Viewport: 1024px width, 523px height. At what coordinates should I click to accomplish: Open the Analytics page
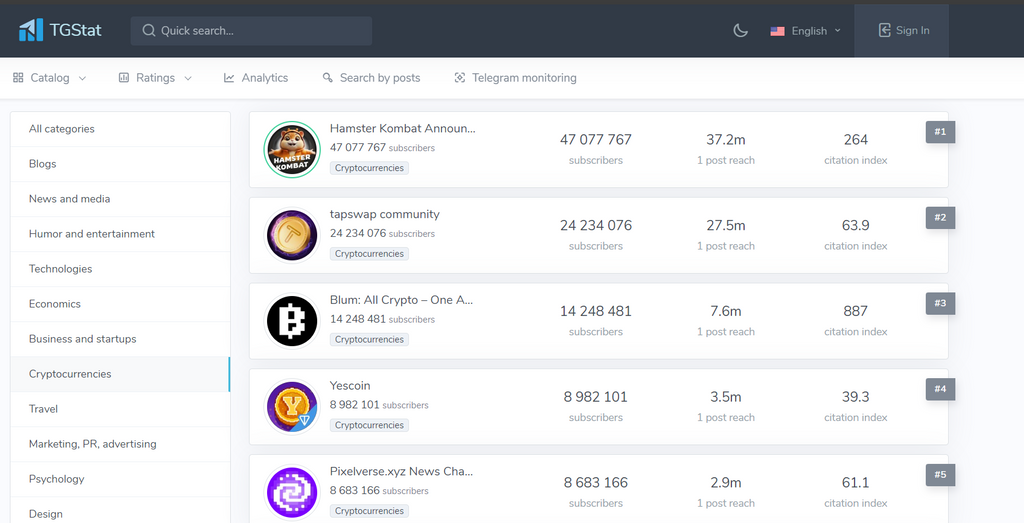pyautogui.click(x=256, y=78)
